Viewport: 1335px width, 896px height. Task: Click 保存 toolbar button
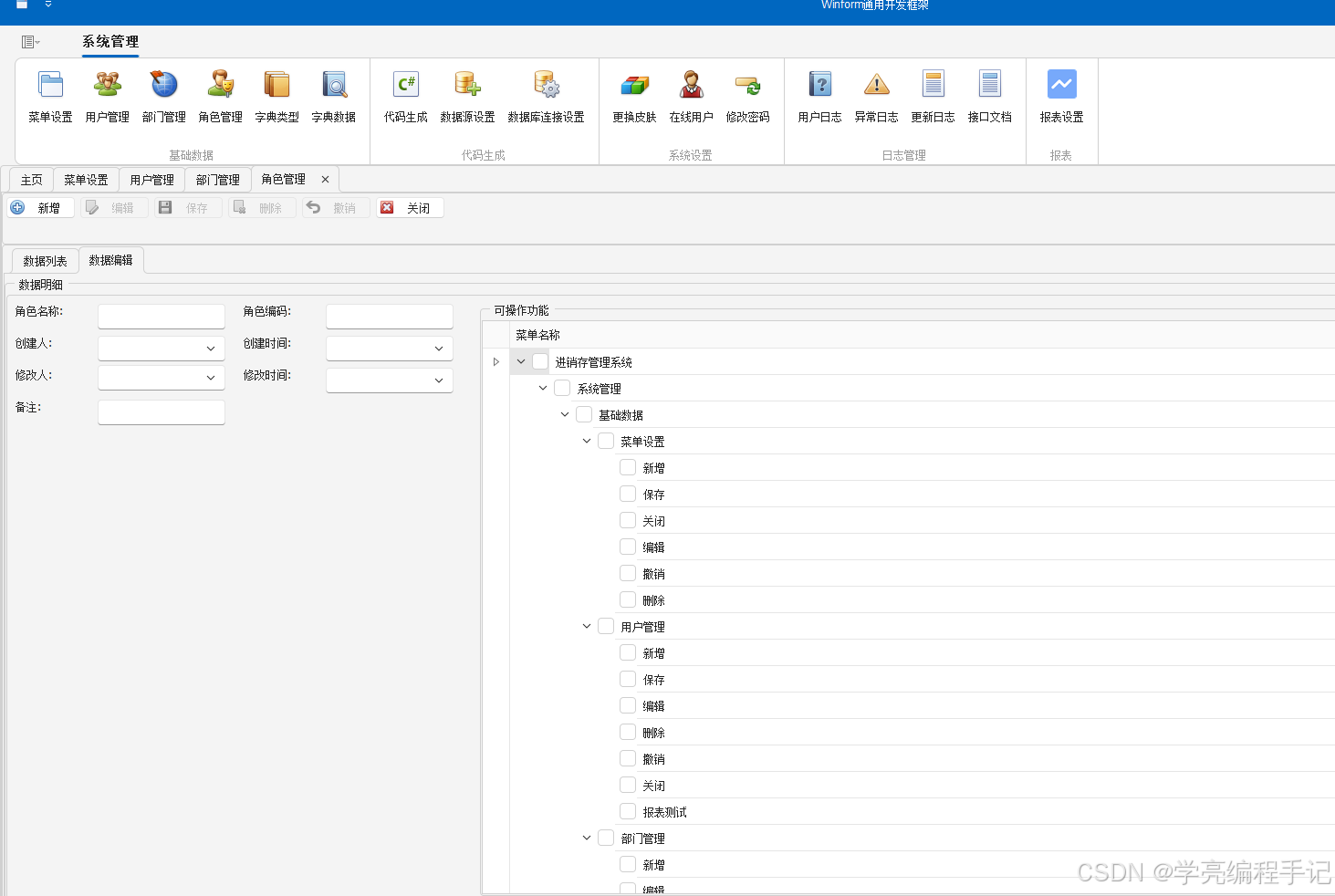(x=188, y=208)
